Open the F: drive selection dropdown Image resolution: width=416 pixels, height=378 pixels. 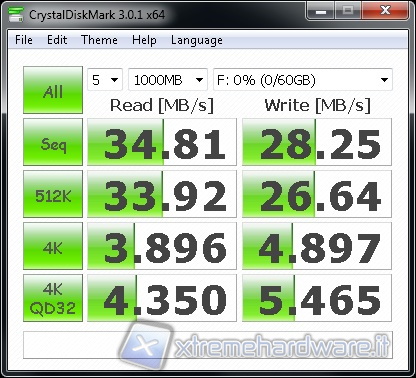303,80
